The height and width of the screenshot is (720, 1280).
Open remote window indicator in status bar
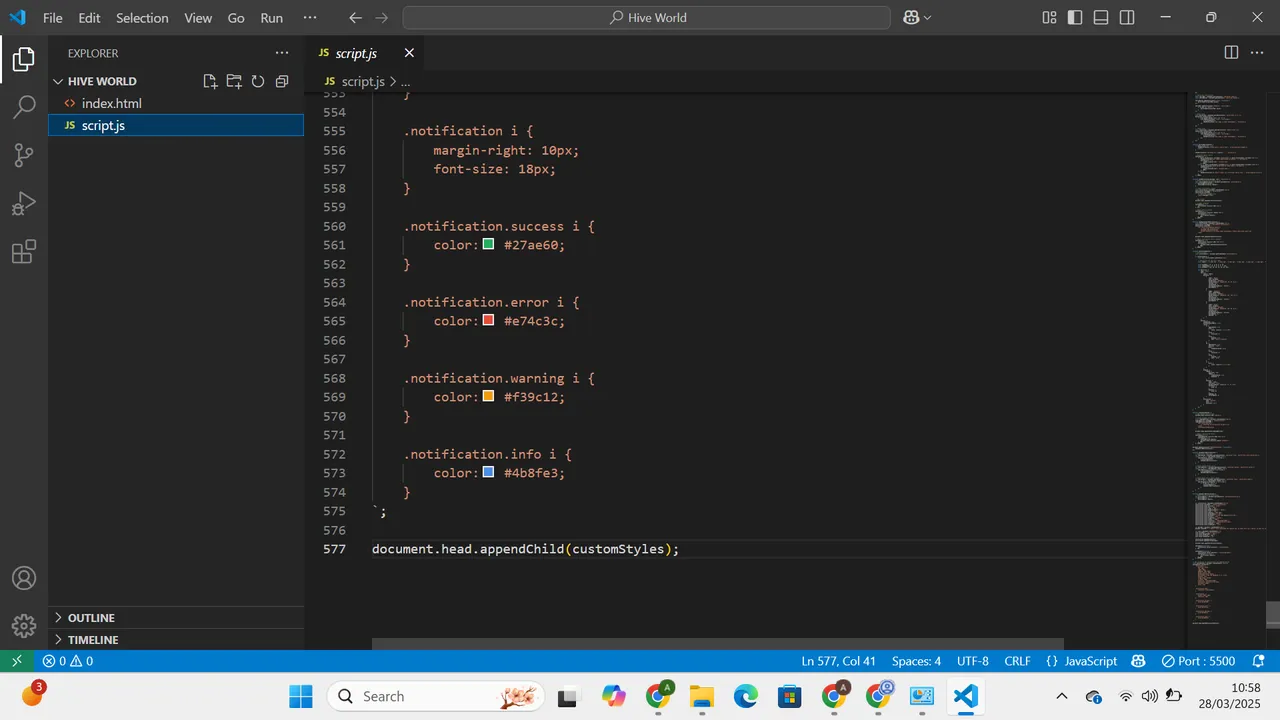coord(16,661)
